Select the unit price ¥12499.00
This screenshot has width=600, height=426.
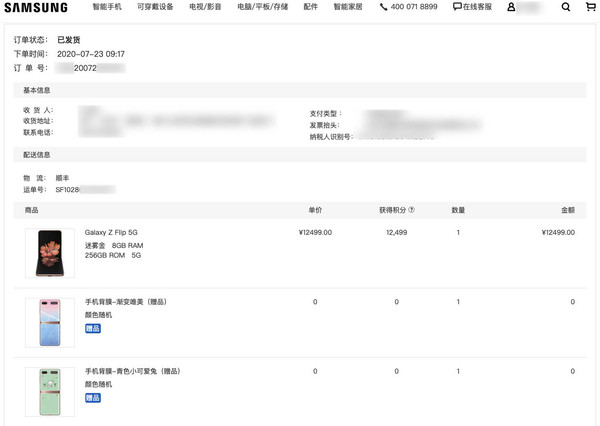click(x=315, y=232)
